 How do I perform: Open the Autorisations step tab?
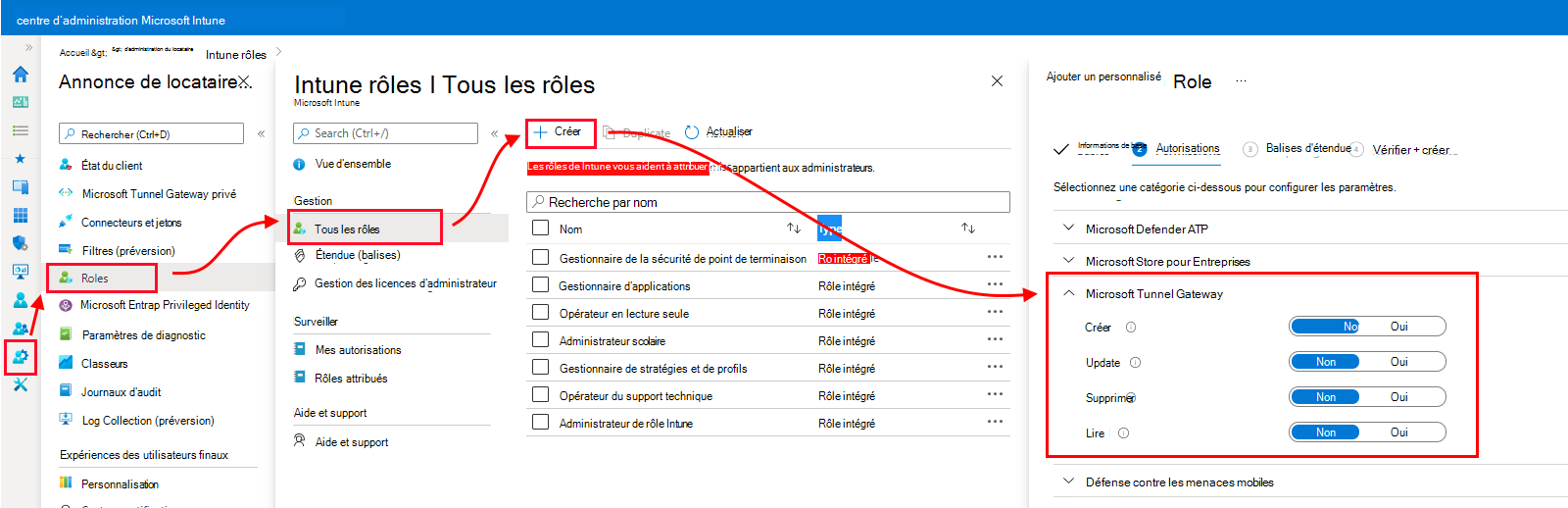click(1188, 148)
